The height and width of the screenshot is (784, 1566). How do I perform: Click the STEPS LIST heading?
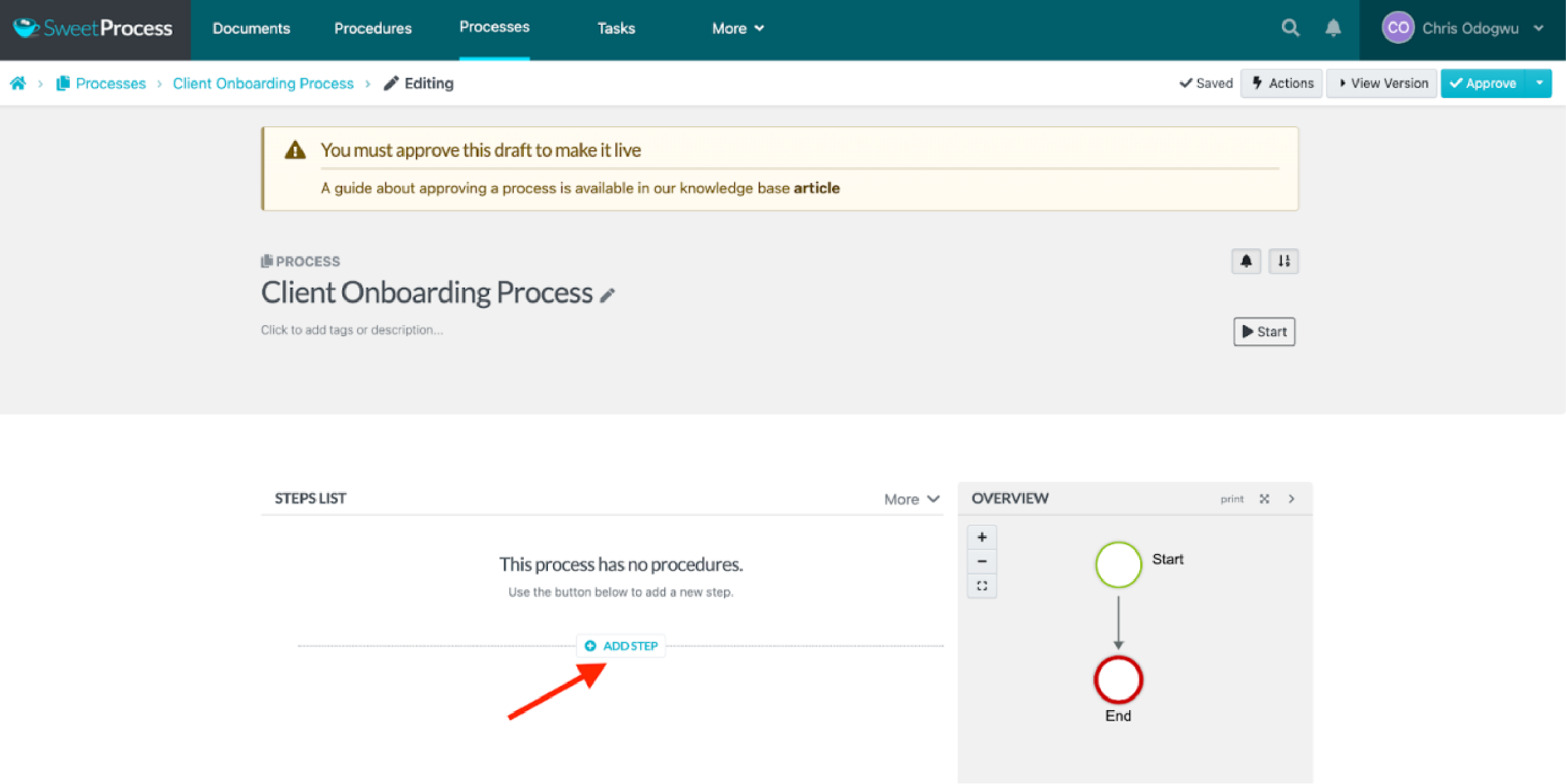(x=311, y=498)
